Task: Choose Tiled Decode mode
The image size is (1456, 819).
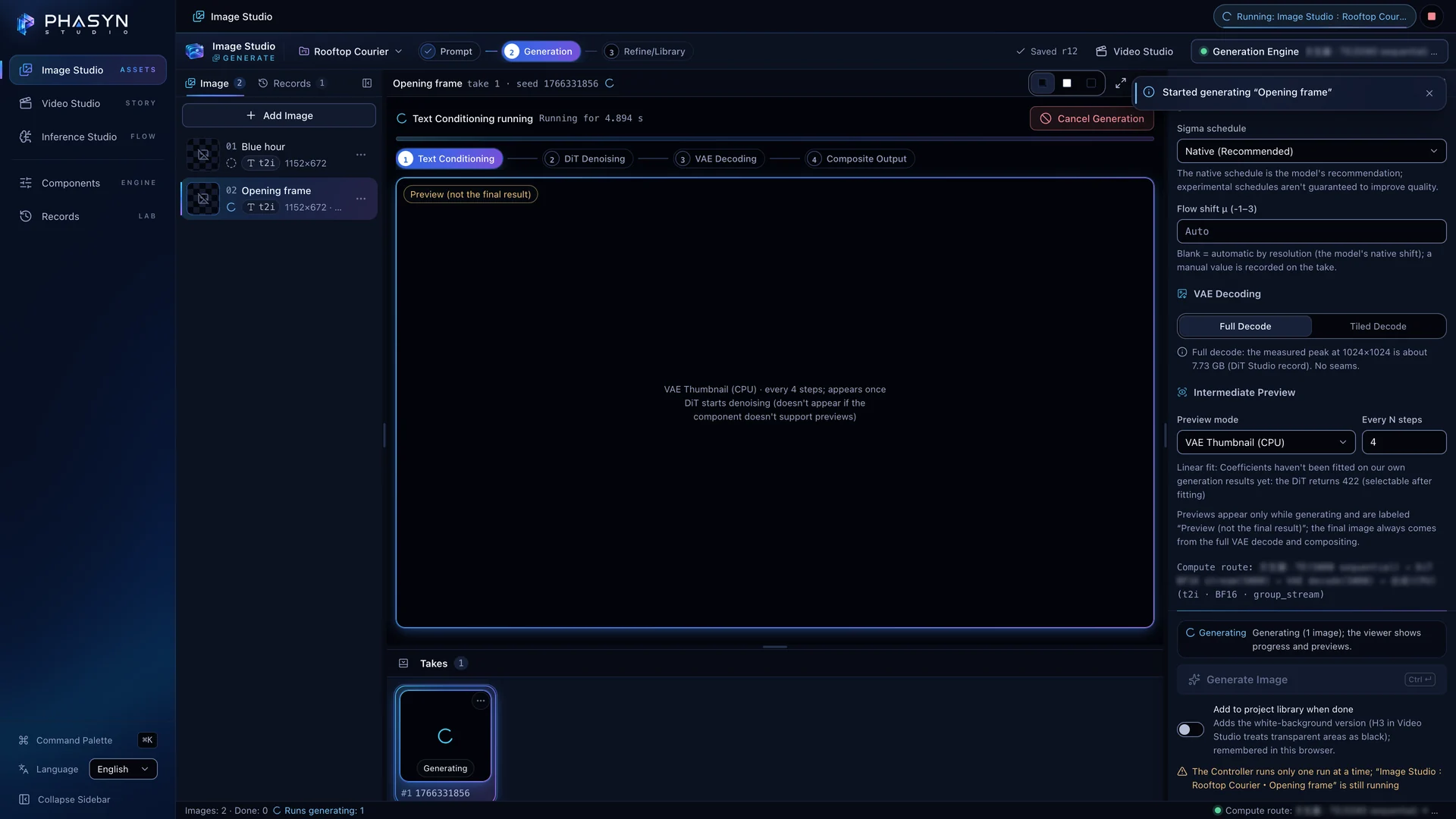Action: point(1378,327)
